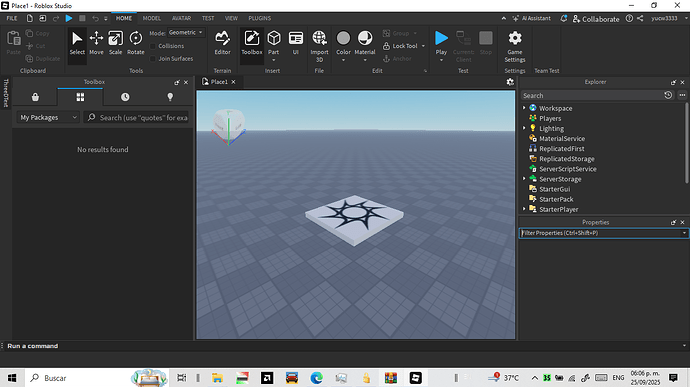Toggle the Toolbox panel button

(x=252, y=43)
